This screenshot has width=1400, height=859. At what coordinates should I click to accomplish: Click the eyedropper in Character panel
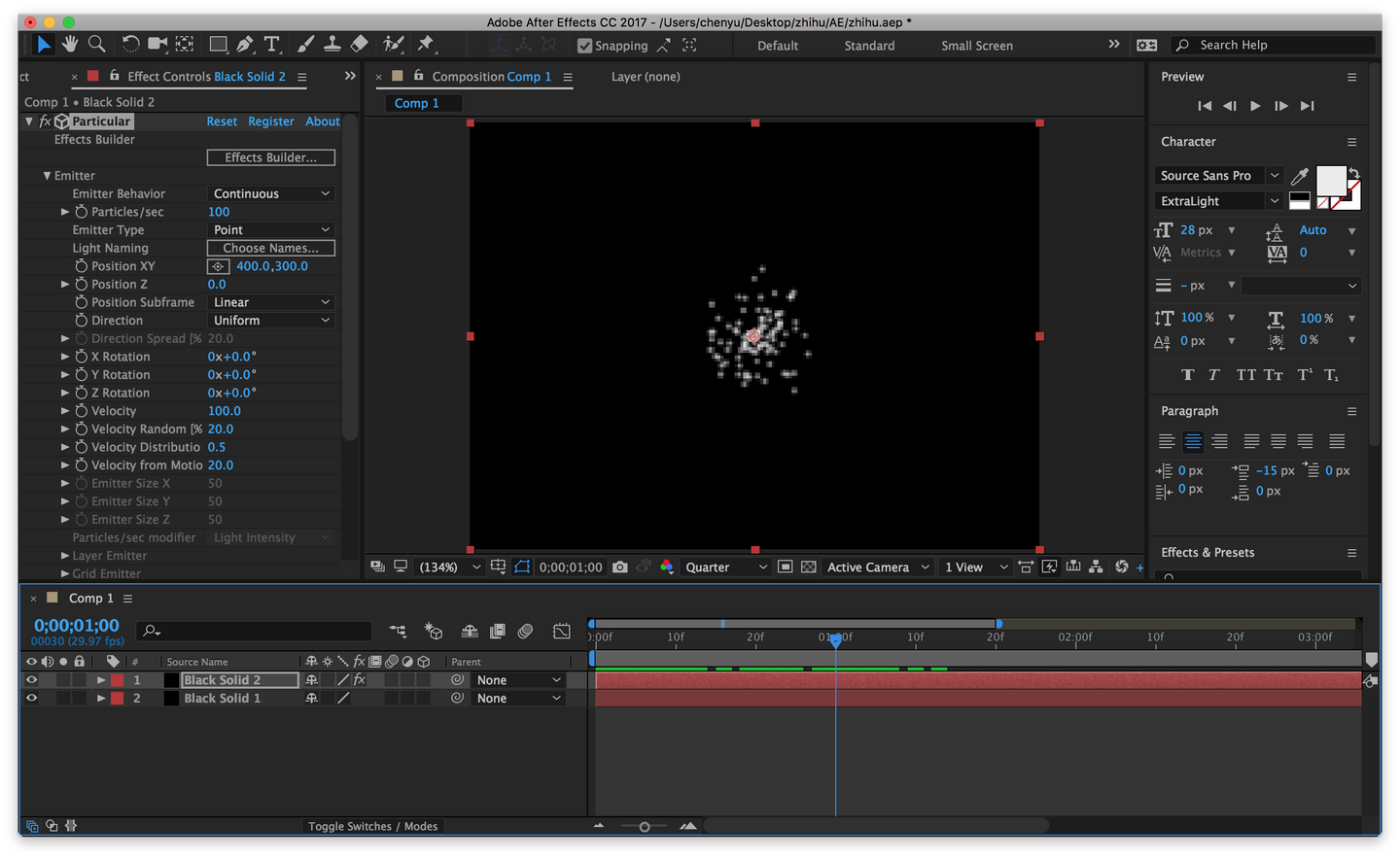pos(1299,176)
